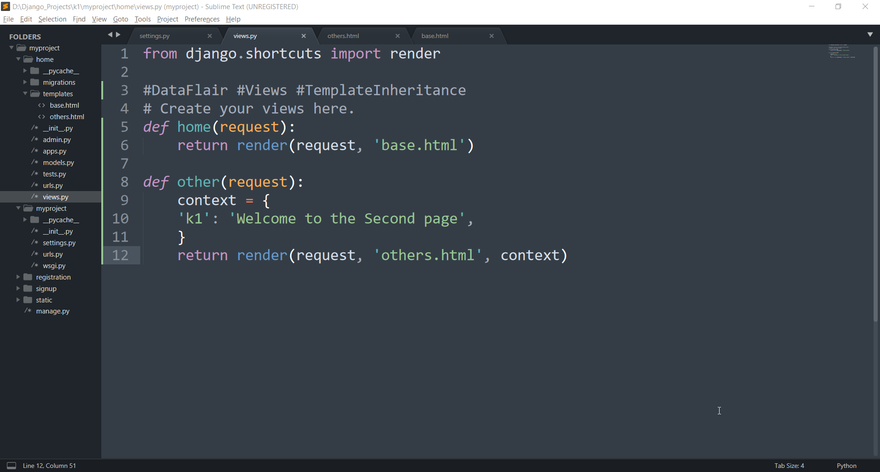Switch to the others.html tab

[x=343, y=36]
